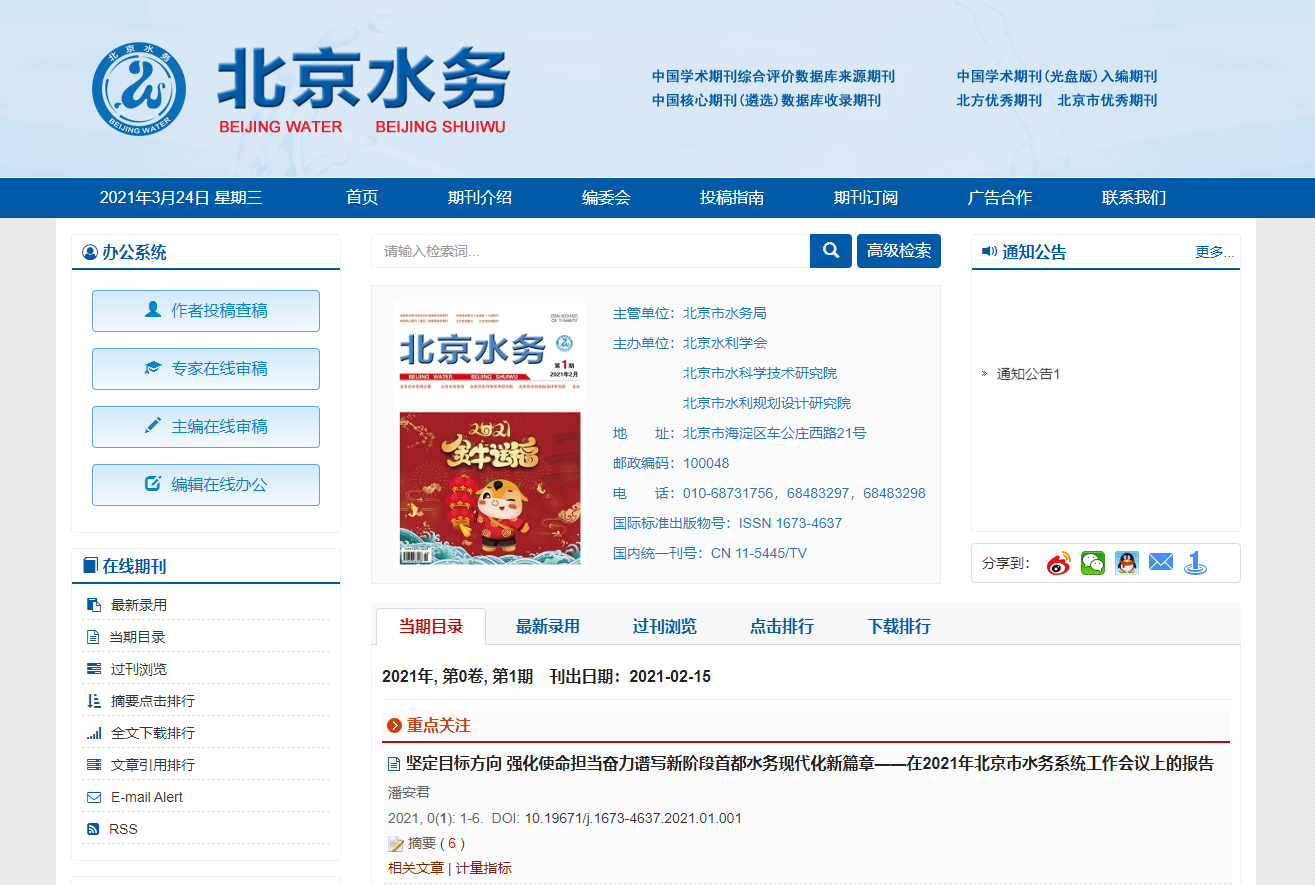This screenshot has height=885, width=1315.
Task: Click 北京市水务局 organization link
Action: (725, 313)
